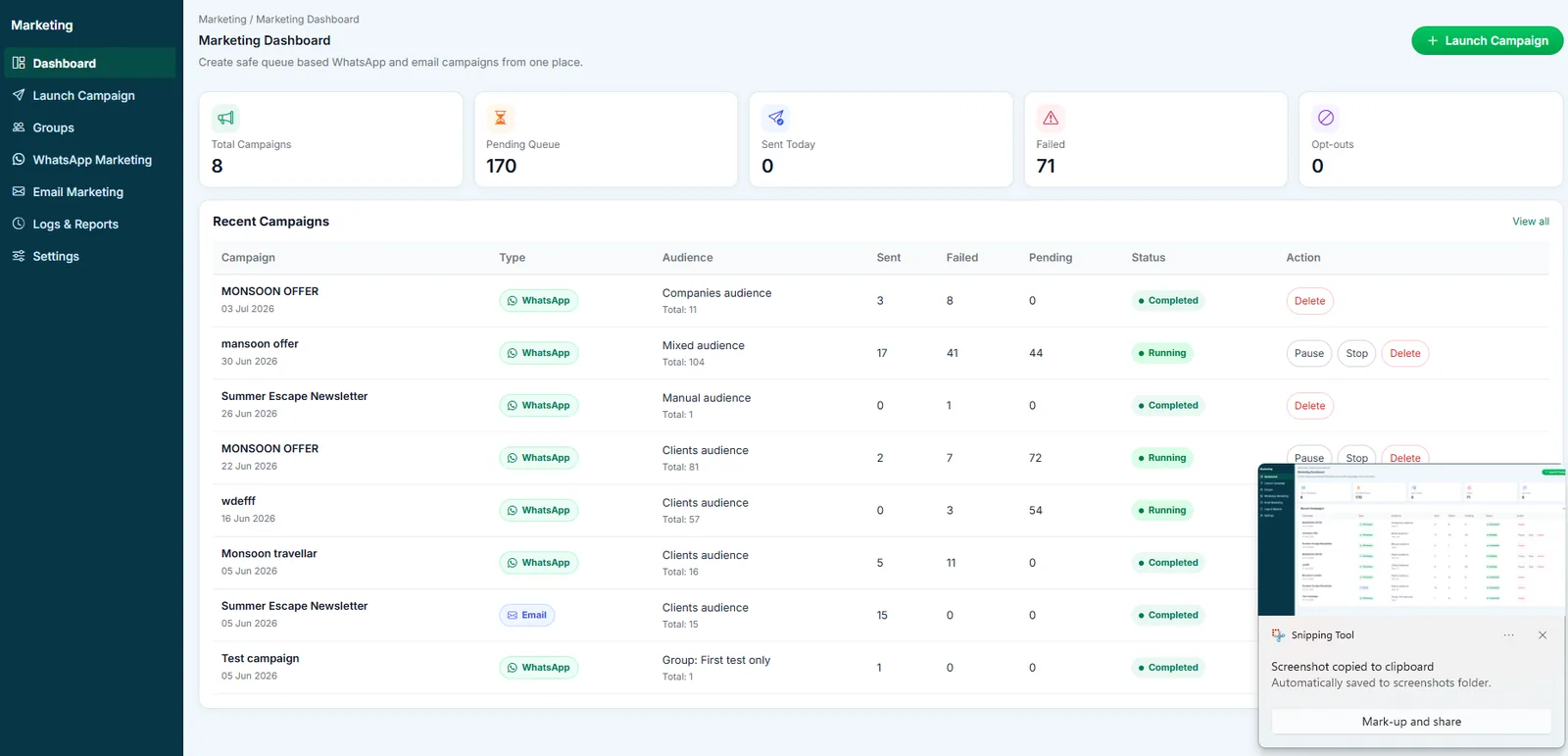
Task: Click the Status column header
Action: point(1149,258)
